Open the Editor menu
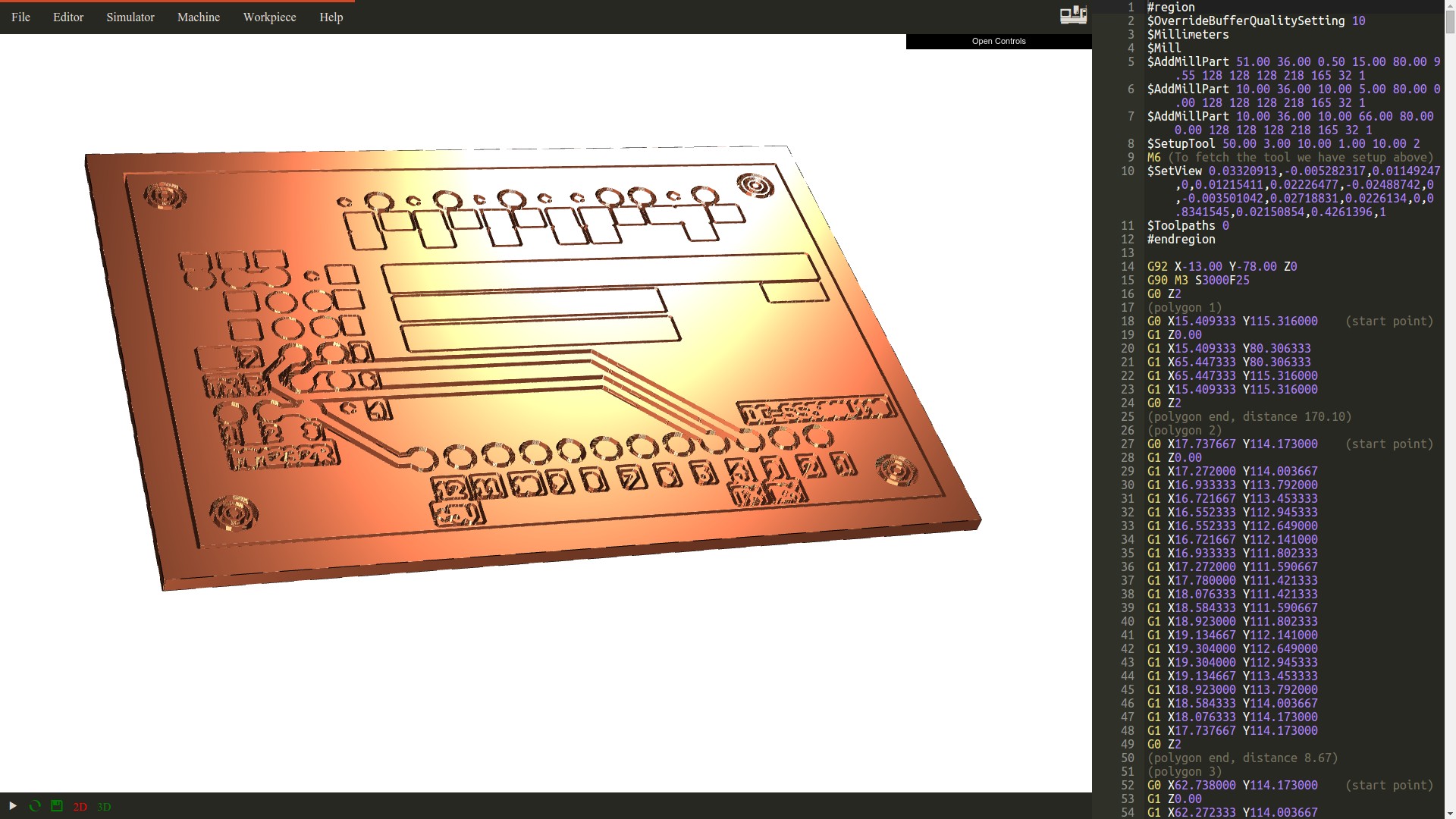The image size is (1456, 819). pos(68,17)
